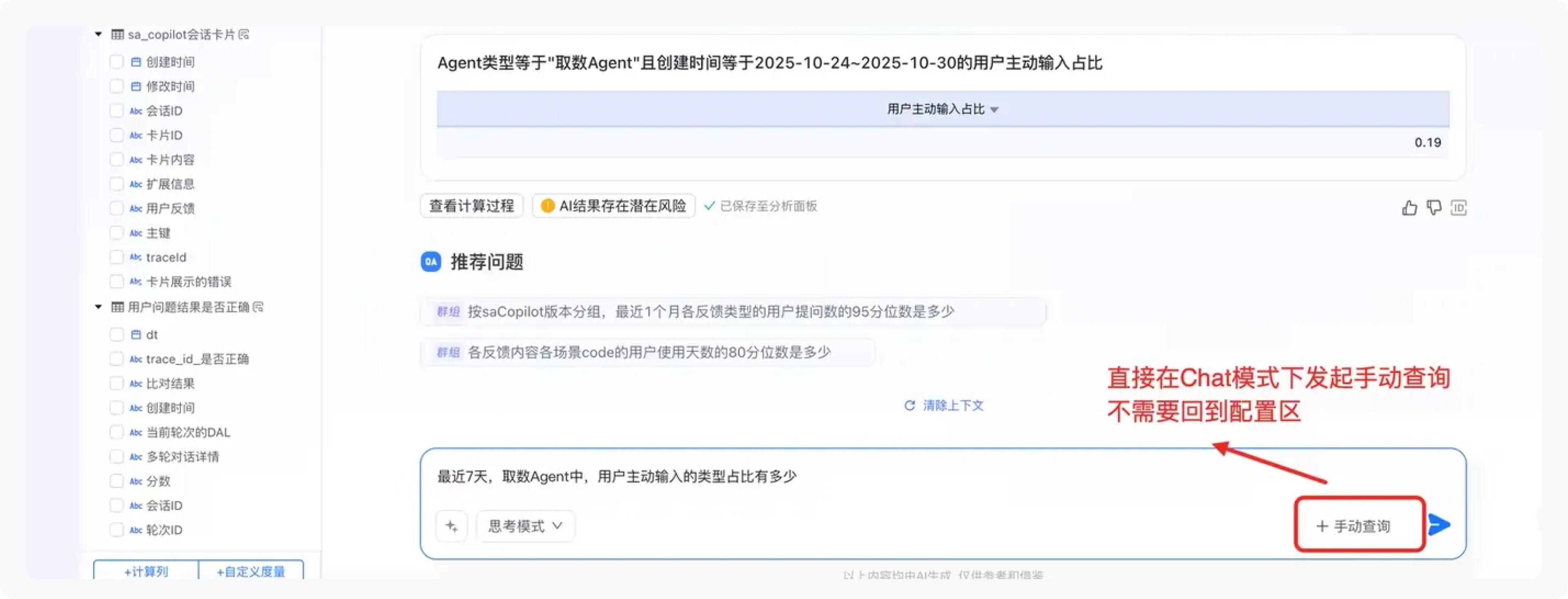This screenshot has width=1568, height=599.
Task: Click the 手动查询 button
Action: (1359, 525)
